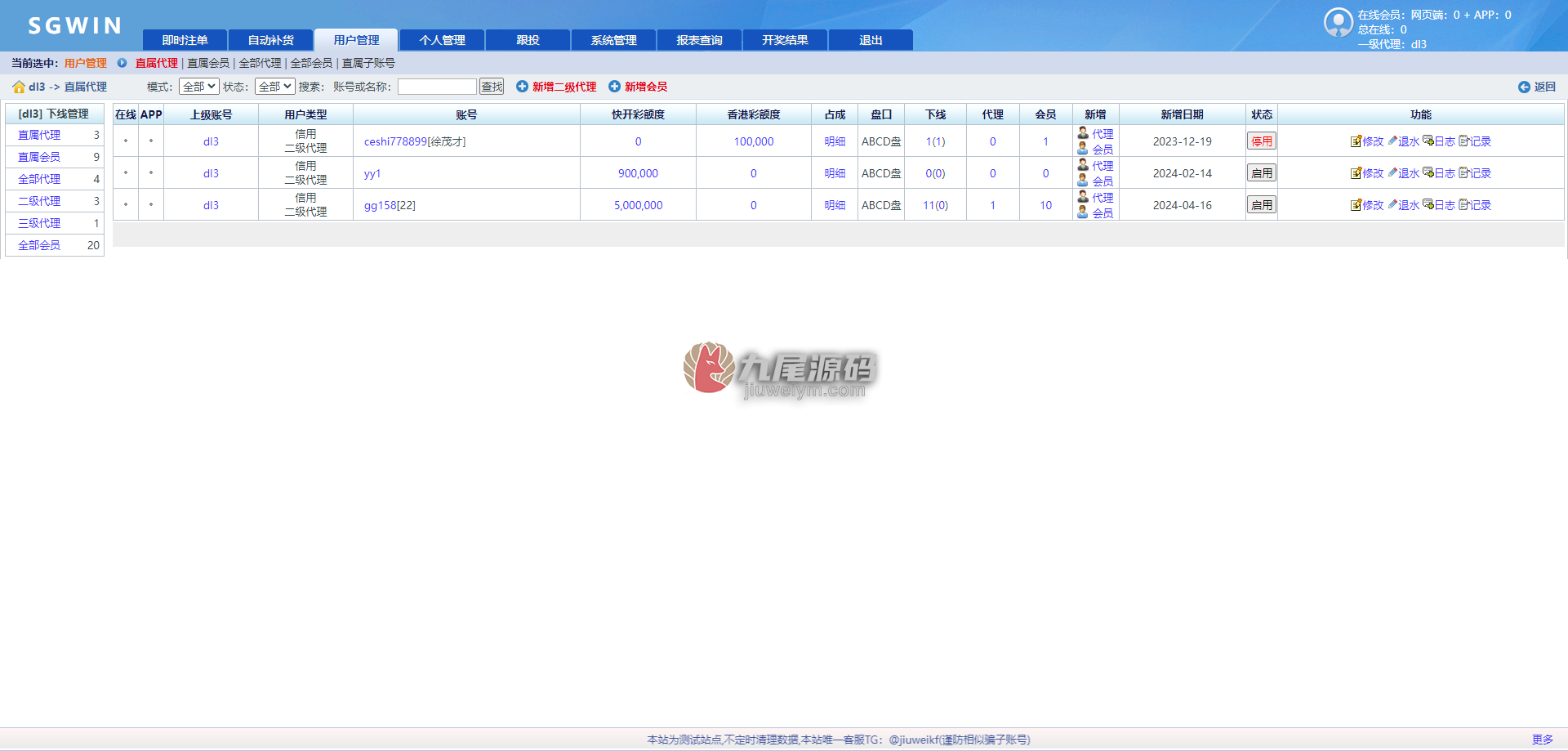The width and height of the screenshot is (1568, 751).
Task: Click the home icon beside dl3
Action: [19, 87]
